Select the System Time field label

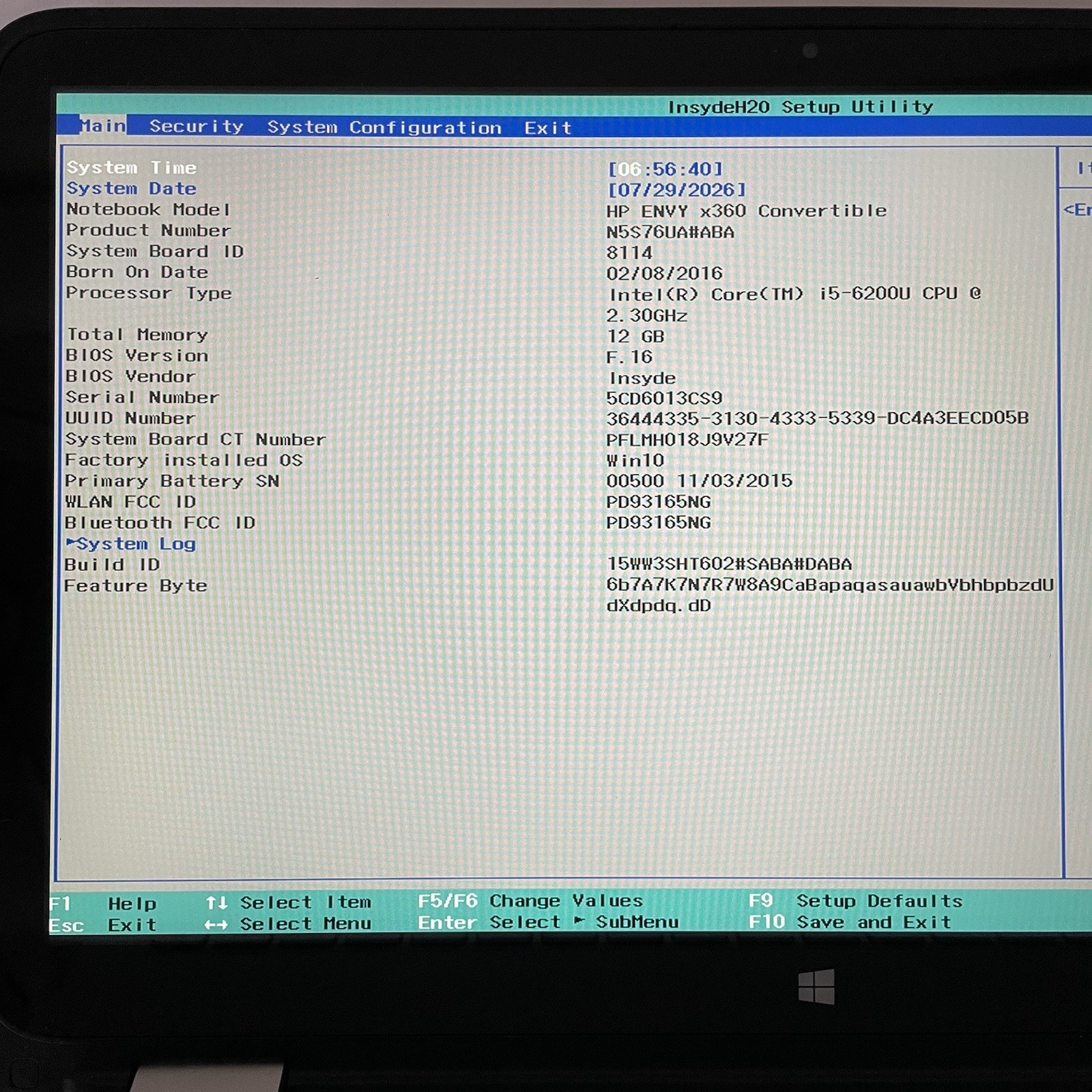click(x=131, y=168)
